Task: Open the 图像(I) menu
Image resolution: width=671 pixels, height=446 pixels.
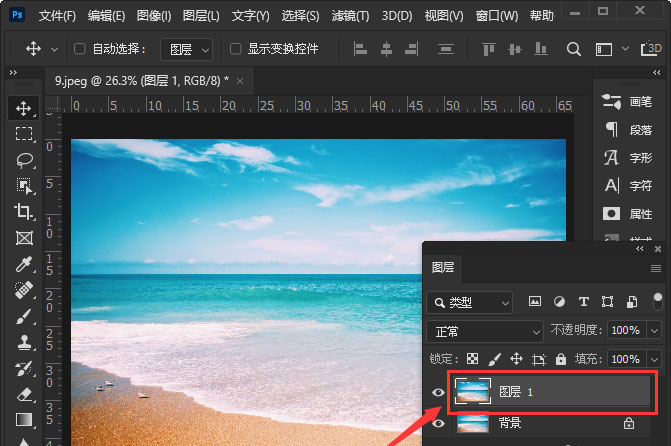Action: 154,16
